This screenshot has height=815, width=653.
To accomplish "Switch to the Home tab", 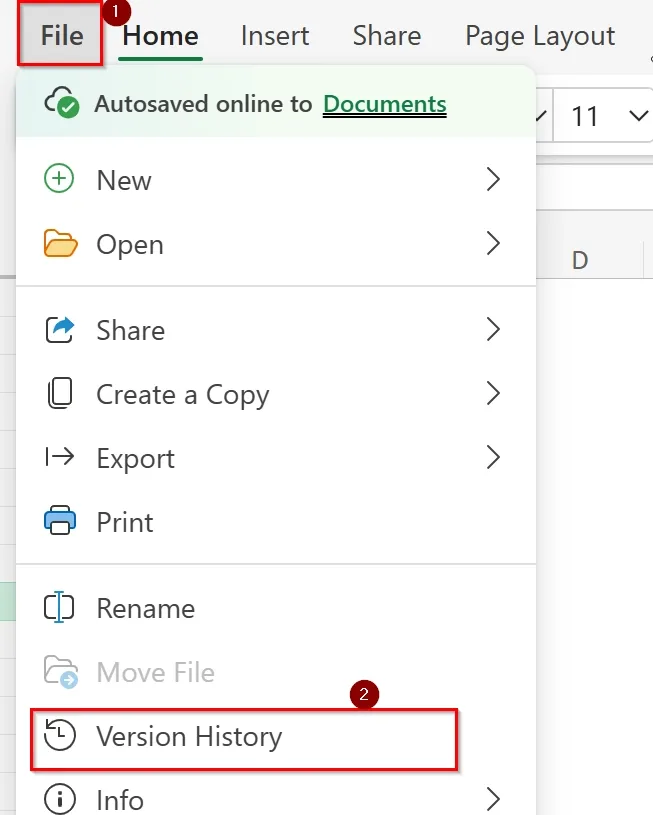I will [160, 36].
